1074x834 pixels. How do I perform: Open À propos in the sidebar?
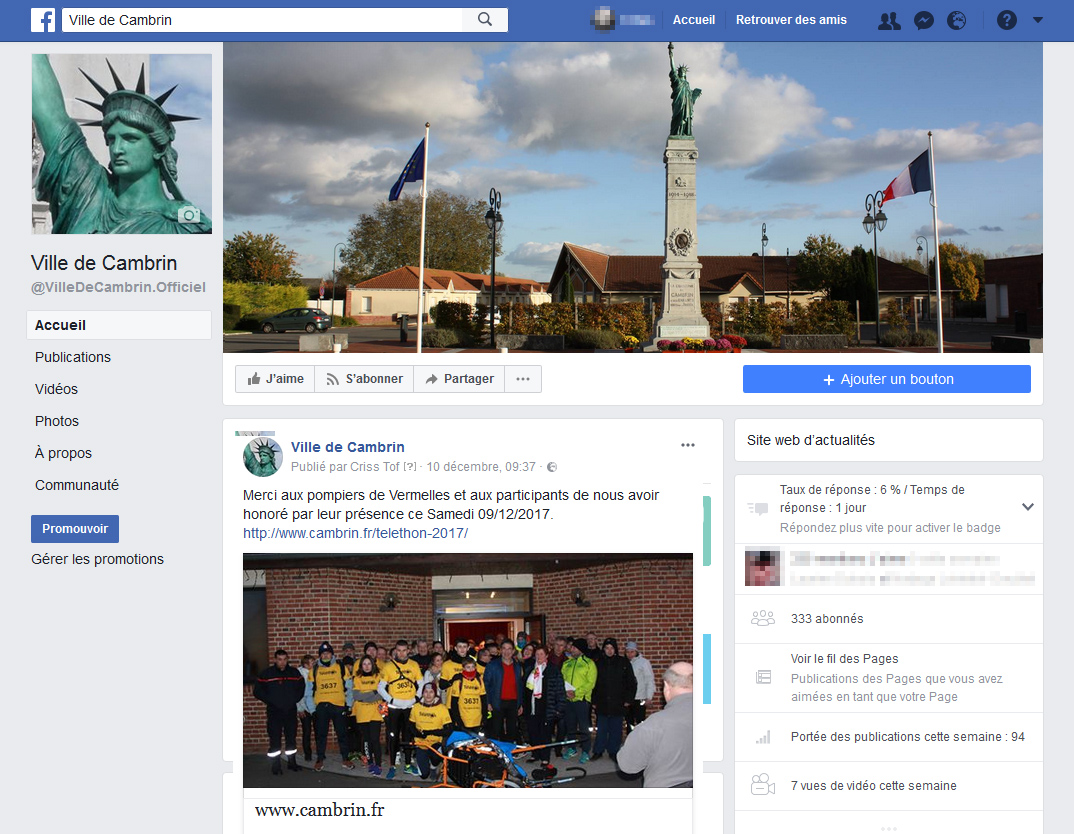63,453
